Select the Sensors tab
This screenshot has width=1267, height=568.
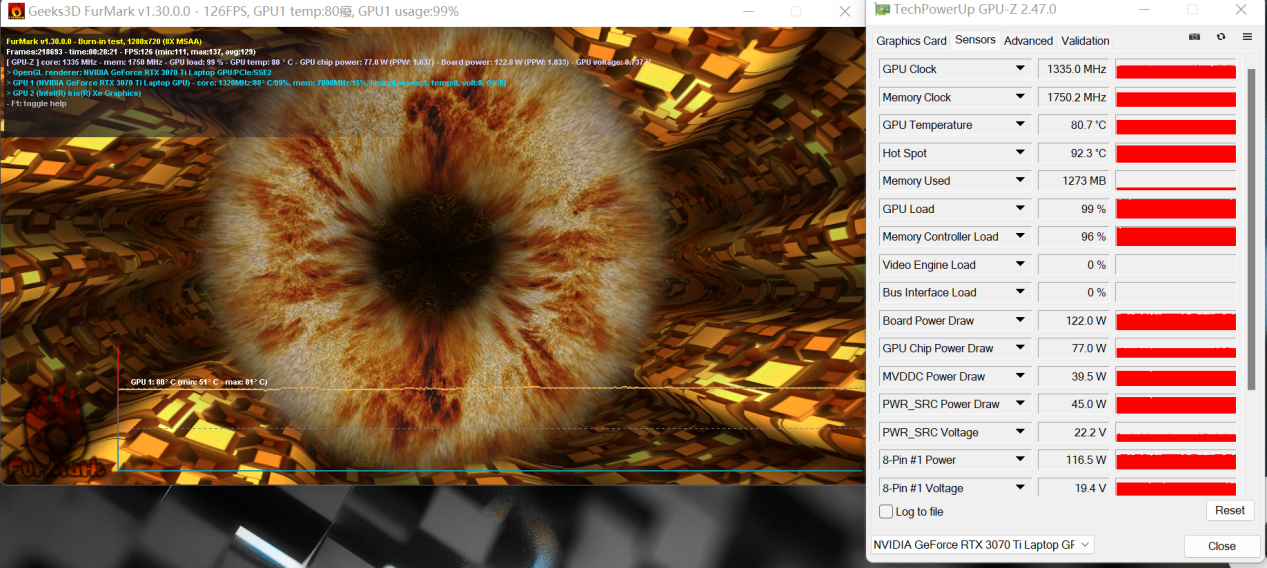tap(975, 40)
